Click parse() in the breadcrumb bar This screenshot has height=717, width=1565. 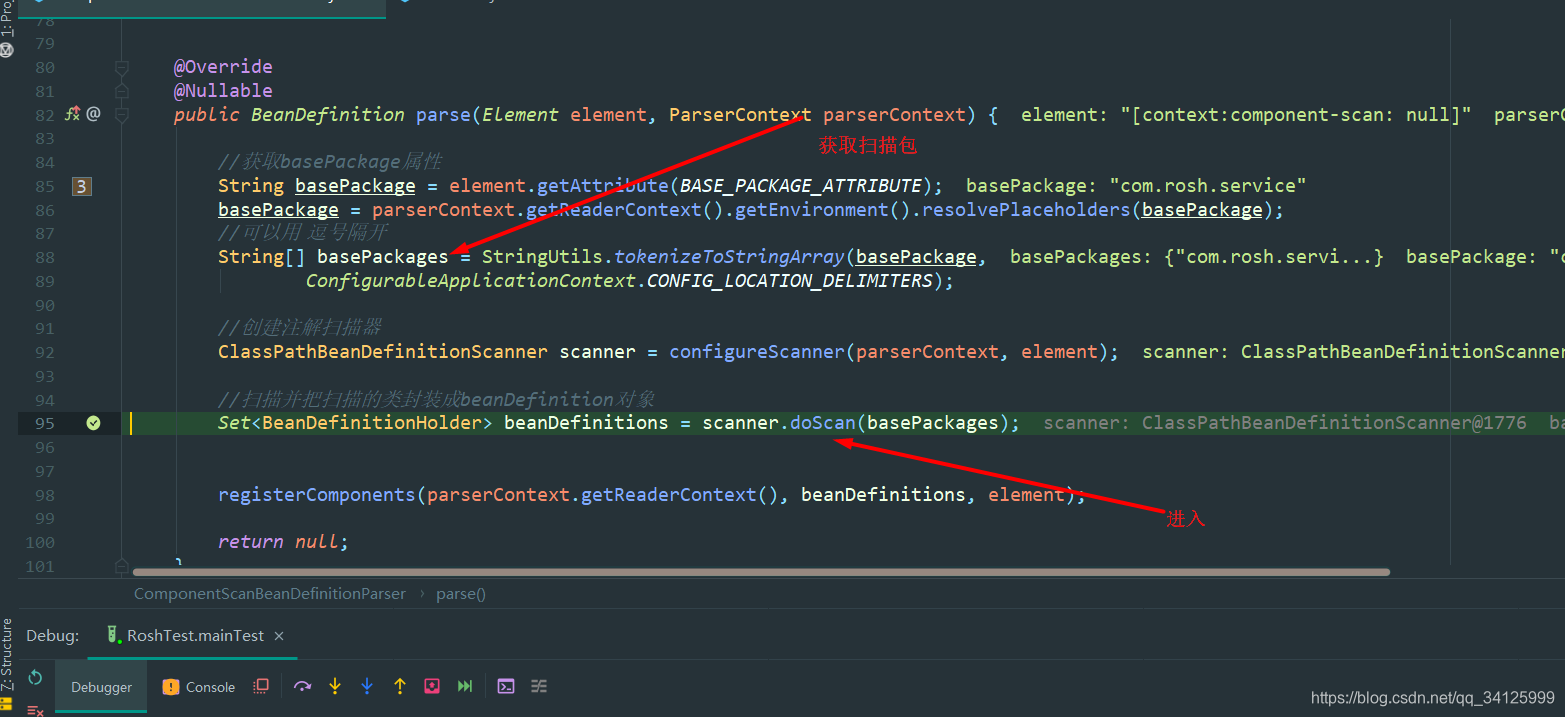pyautogui.click(x=461, y=593)
